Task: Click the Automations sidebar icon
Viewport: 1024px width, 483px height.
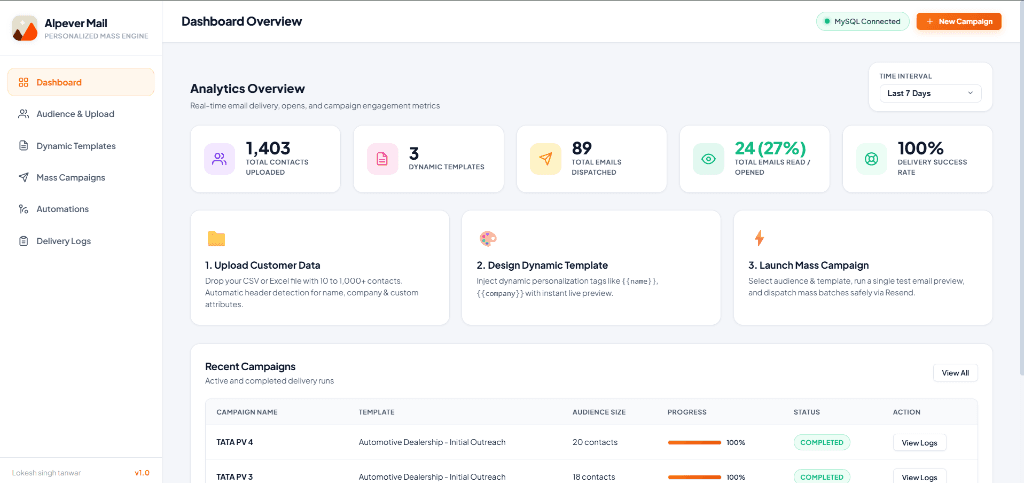Action: 24,209
